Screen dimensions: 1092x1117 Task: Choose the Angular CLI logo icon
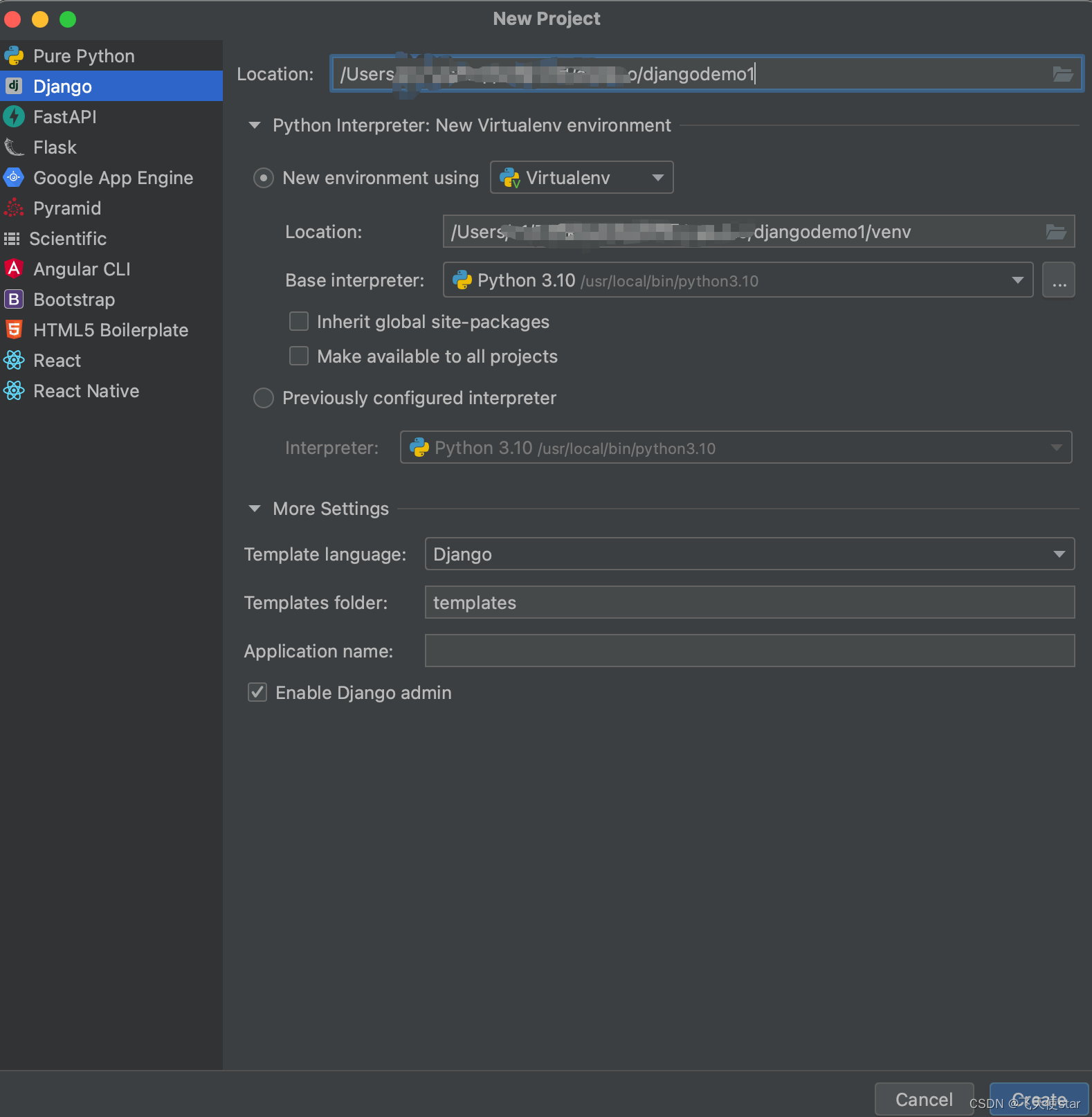click(x=14, y=269)
